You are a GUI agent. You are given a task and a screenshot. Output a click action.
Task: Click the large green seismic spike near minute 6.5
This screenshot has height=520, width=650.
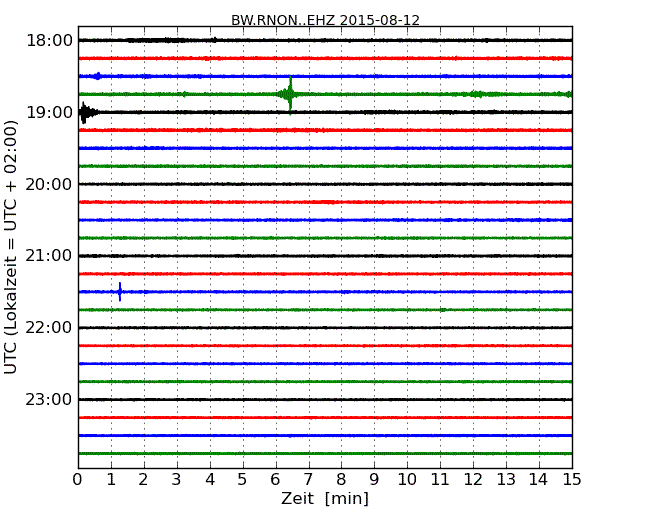[290, 95]
